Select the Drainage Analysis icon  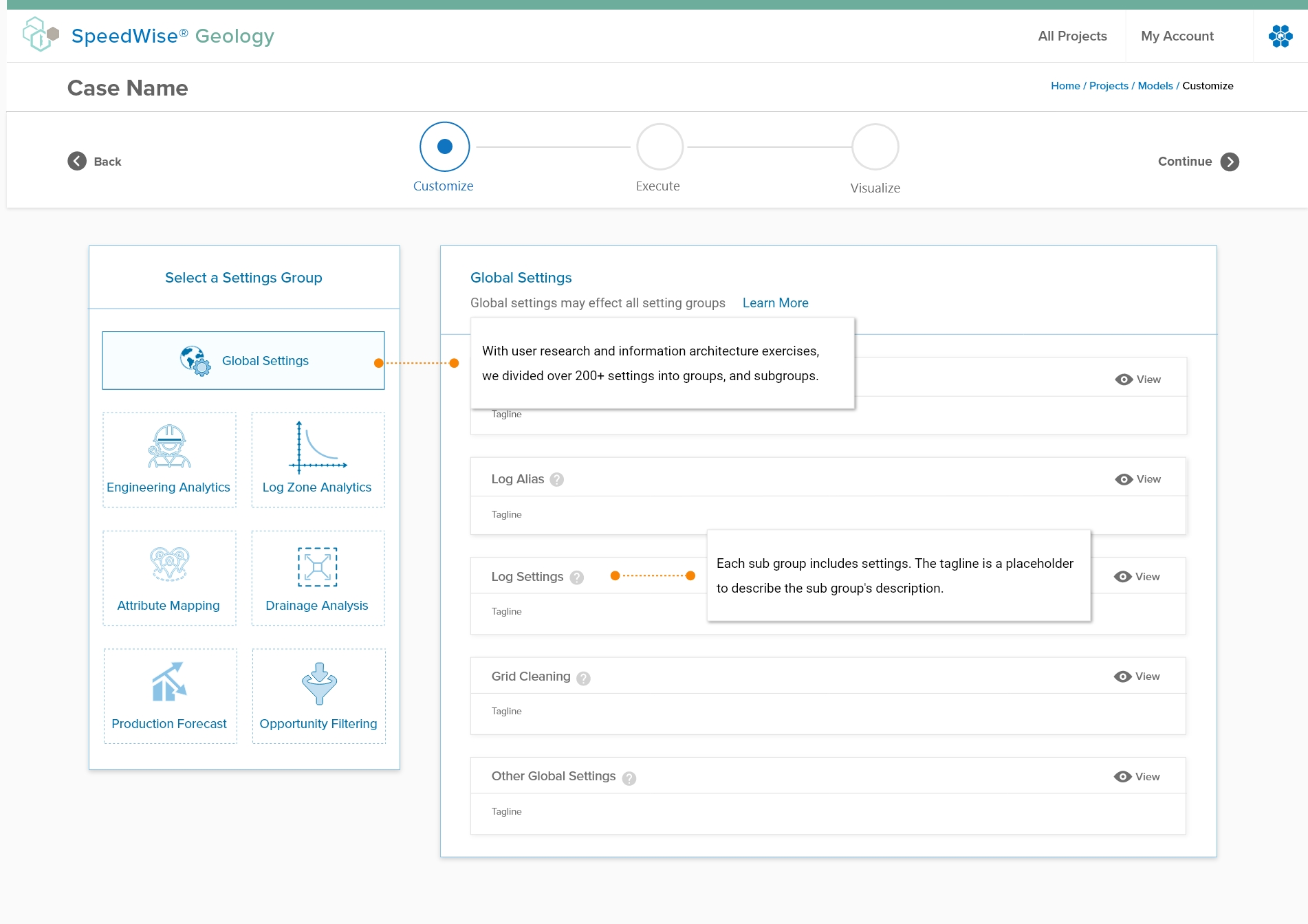click(x=317, y=567)
